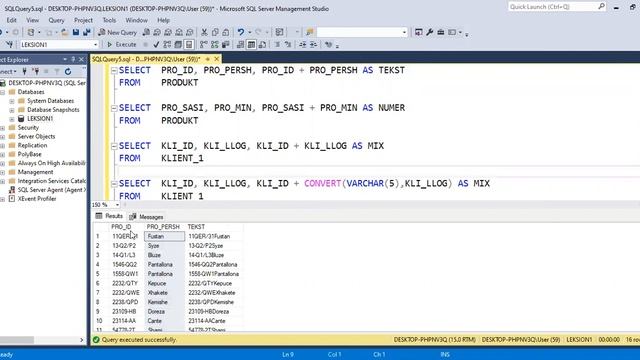
Task: Click the Database Engine Query icon
Action: click(x=146, y=32)
